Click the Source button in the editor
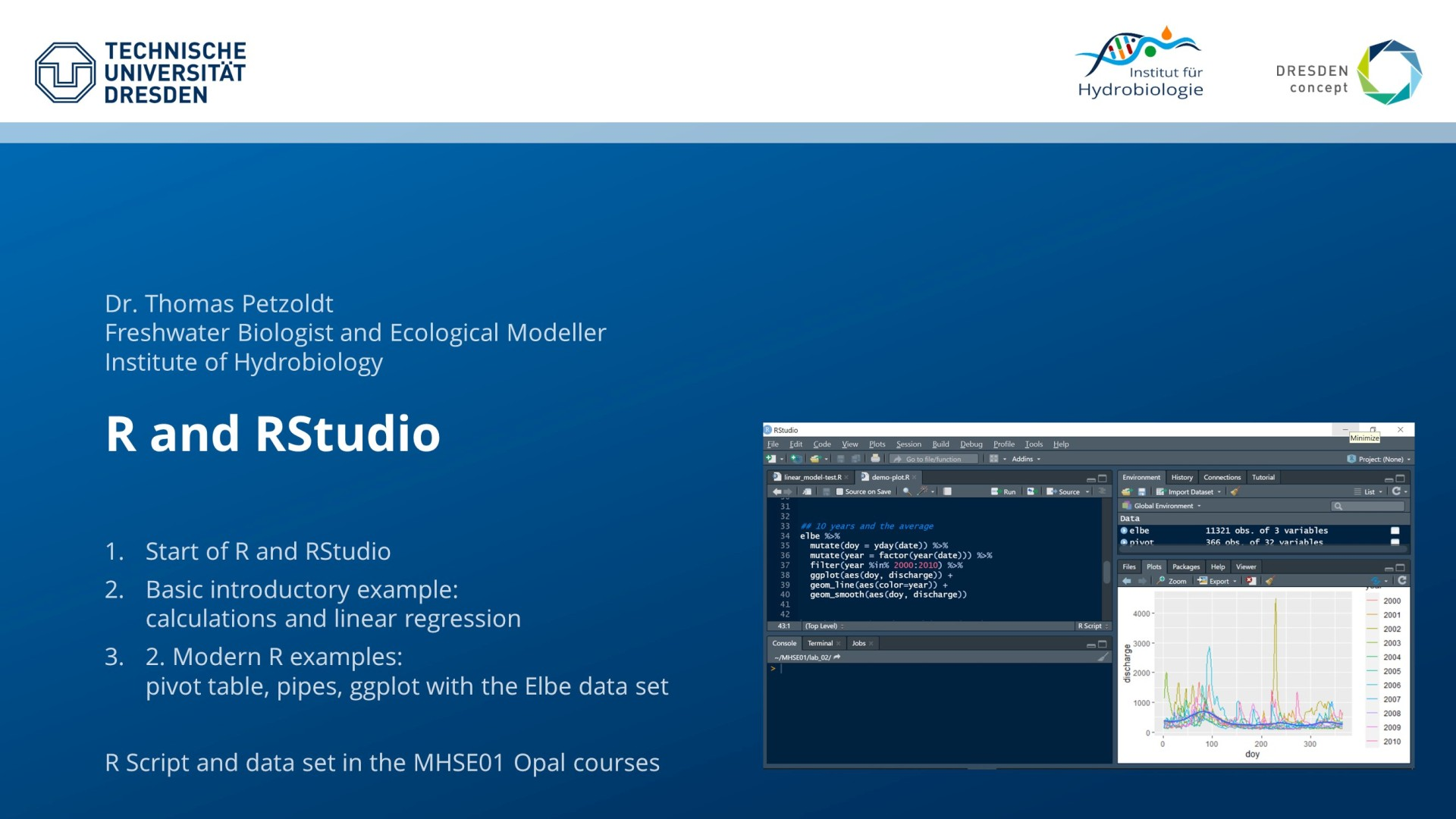The image size is (1456, 819). coord(1062,492)
